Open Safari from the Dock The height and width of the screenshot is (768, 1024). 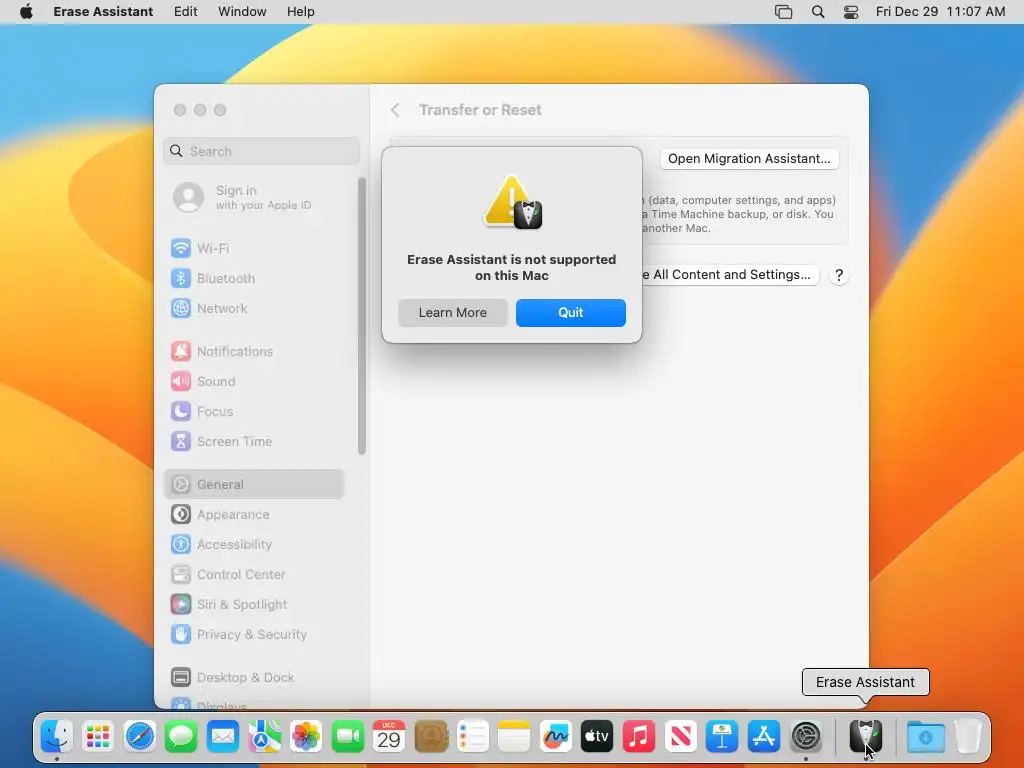tap(140, 737)
